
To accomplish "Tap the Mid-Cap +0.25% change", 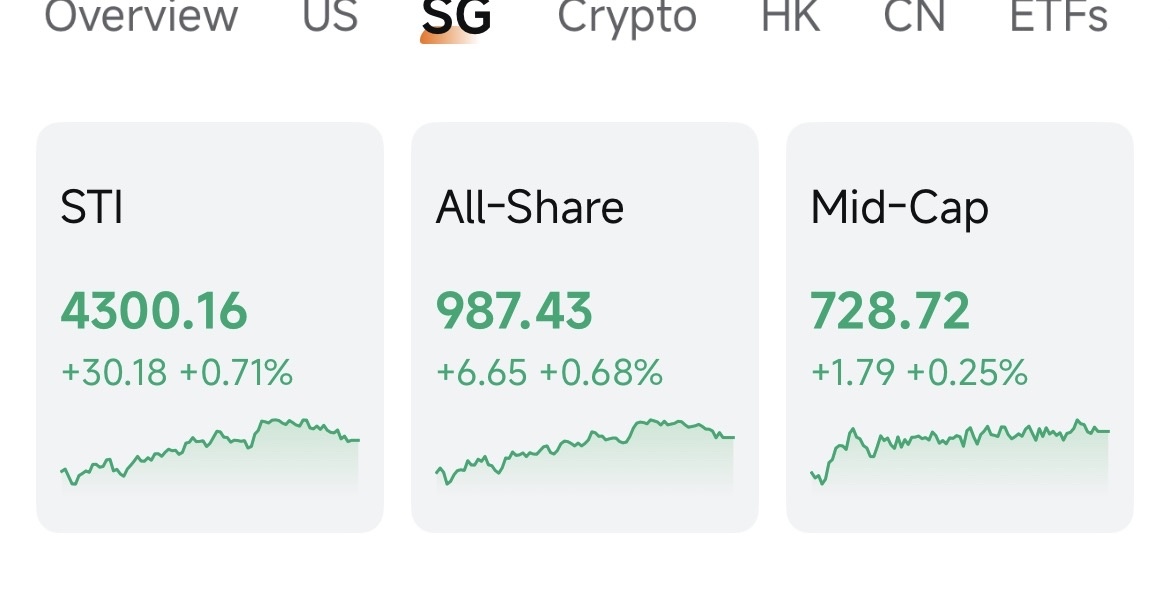I will pyautogui.click(x=967, y=373).
